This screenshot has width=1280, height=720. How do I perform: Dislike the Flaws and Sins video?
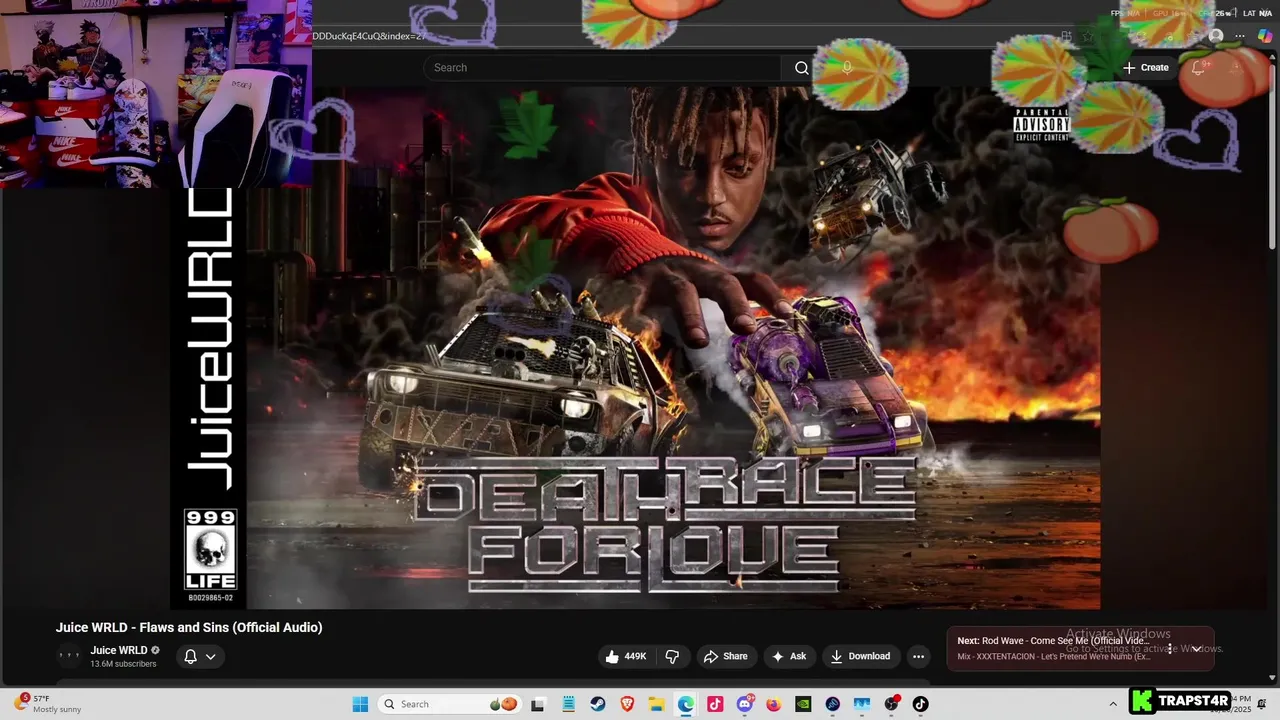[x=672, y=656]
